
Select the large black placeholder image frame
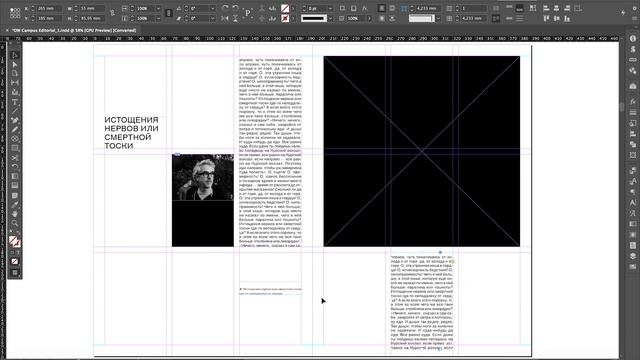[422, 151]
